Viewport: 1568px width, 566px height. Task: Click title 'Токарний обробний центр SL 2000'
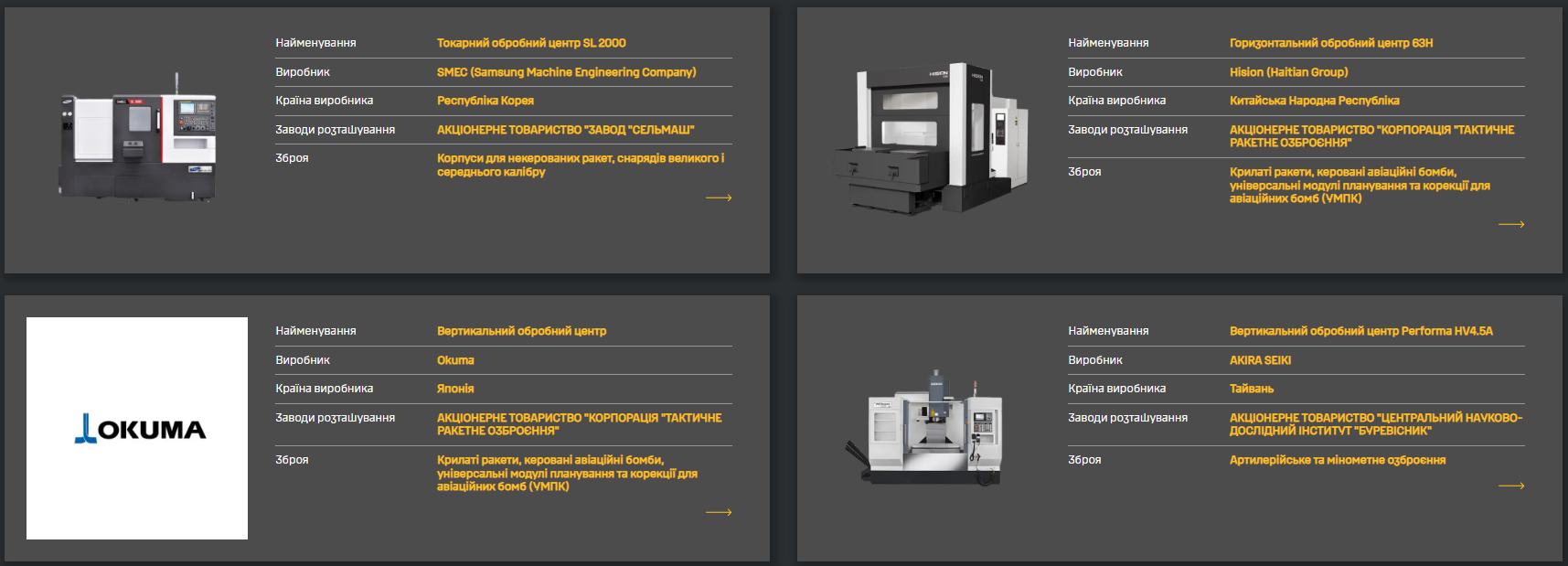[531, 43]
